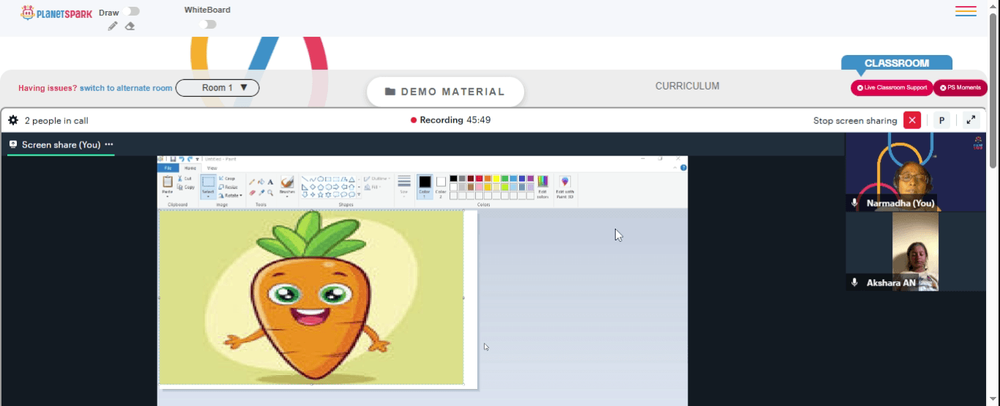Expand the Shapes gallery arrow in Paint
The image size is (1000, 406).
pyautogui.click(x=359, y=194)
